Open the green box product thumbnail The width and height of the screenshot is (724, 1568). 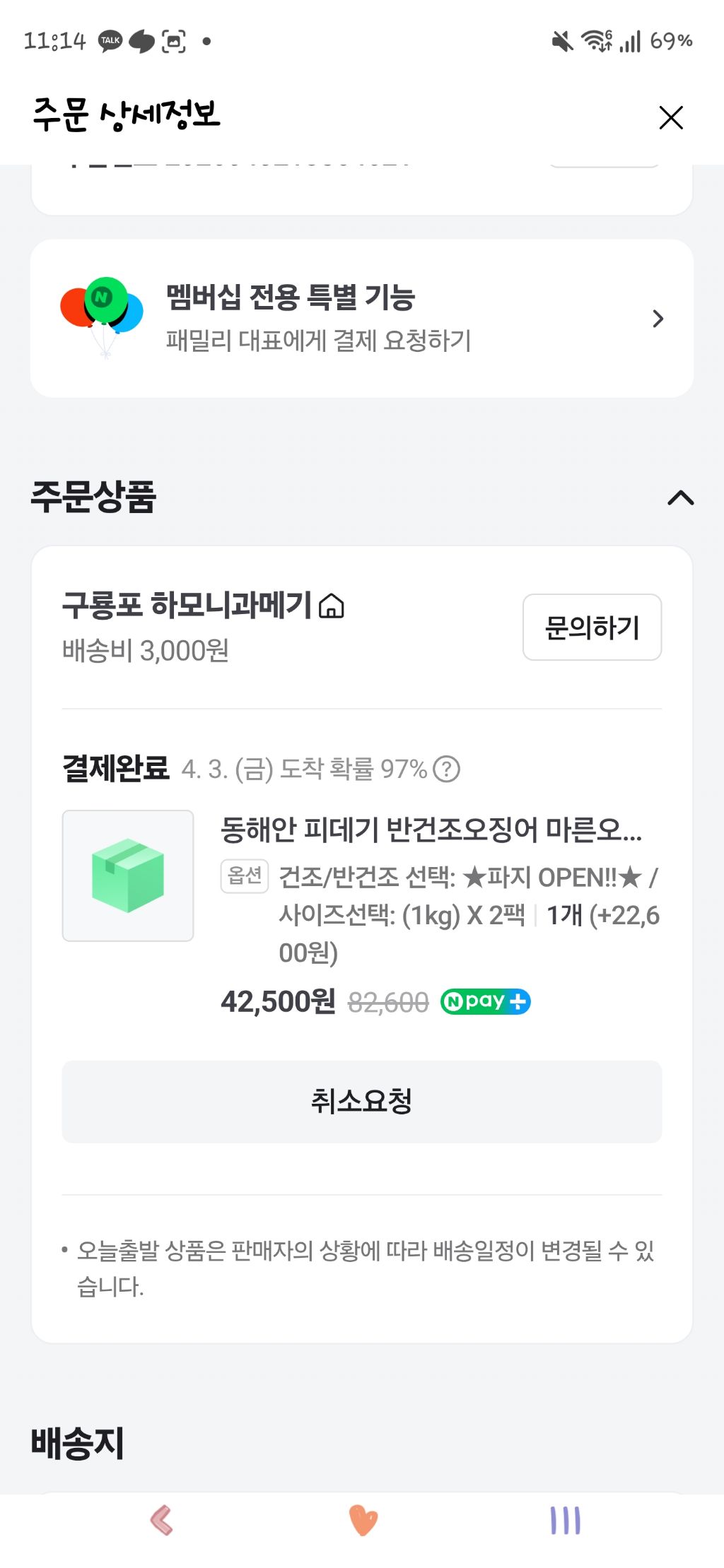coord(128,876)
